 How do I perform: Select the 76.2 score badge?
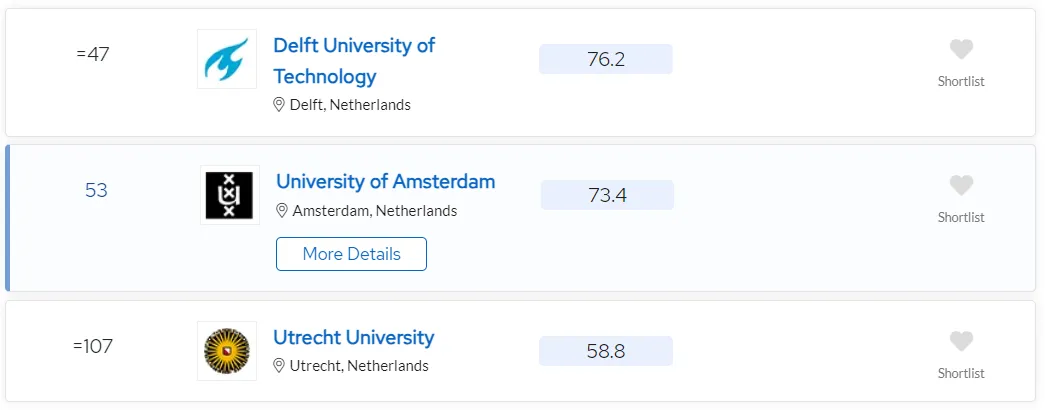(x=606, y=59)
